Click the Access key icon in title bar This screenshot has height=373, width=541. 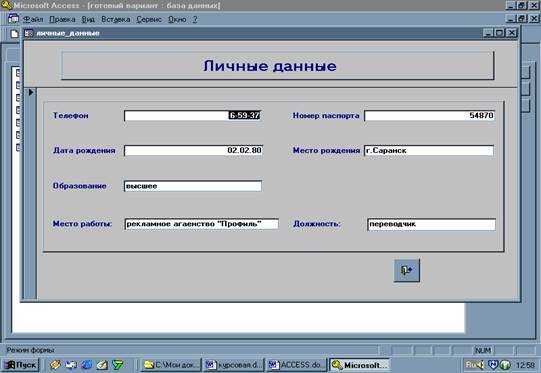[x=7, y=5]
